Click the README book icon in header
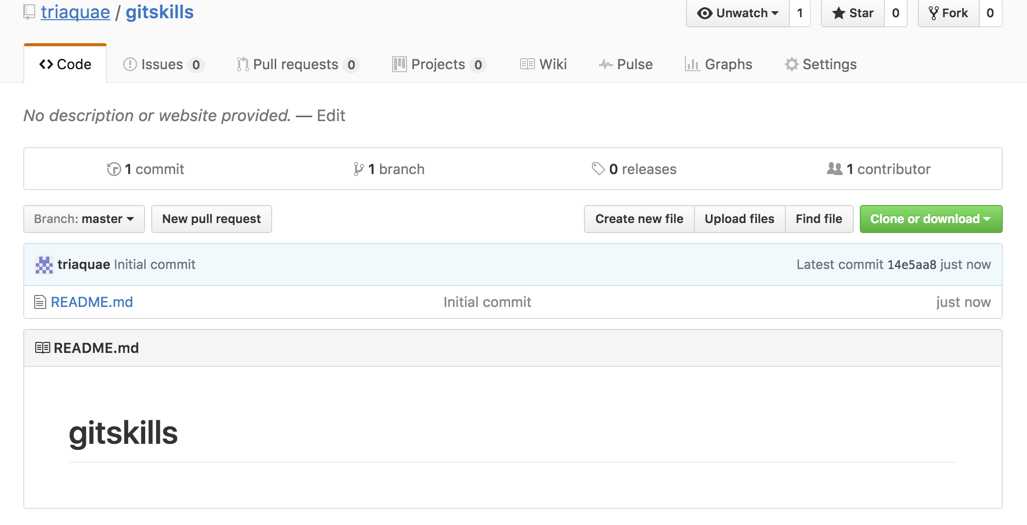This screenshot has height=525, width=1027. point(42,348)
